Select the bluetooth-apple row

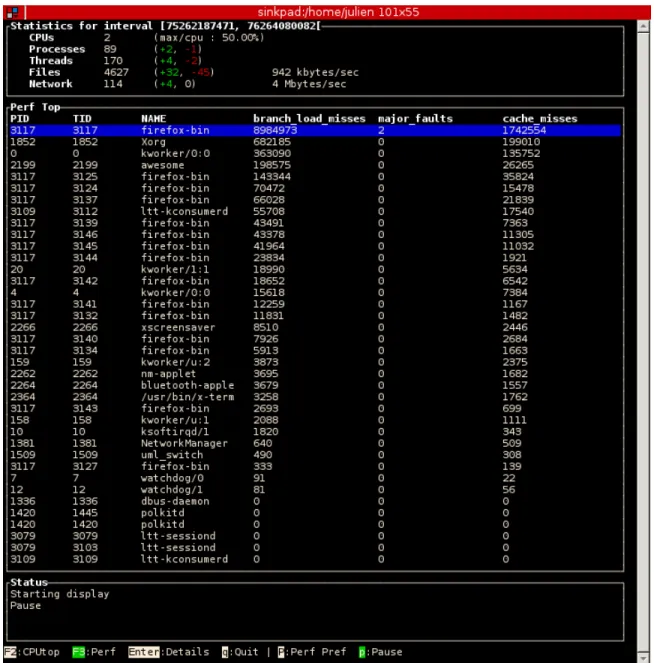tap(315, 385)
